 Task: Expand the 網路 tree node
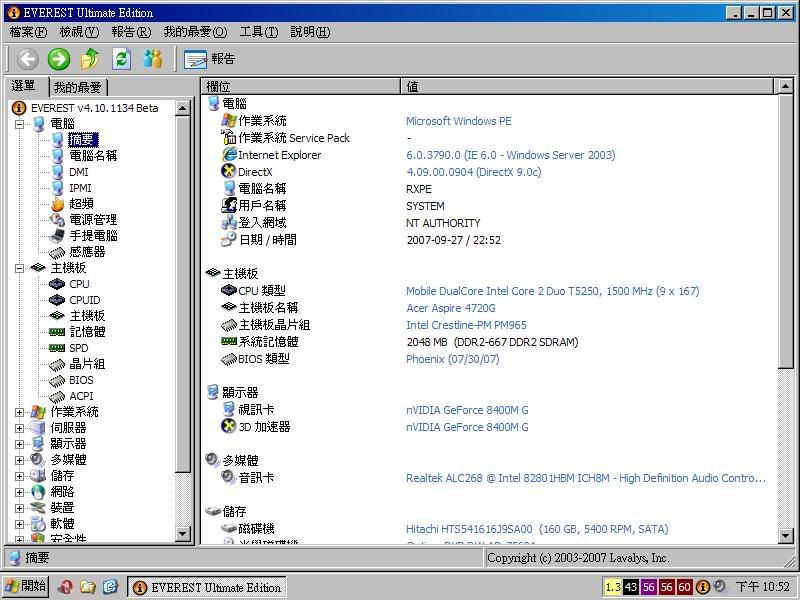[19, 492]
